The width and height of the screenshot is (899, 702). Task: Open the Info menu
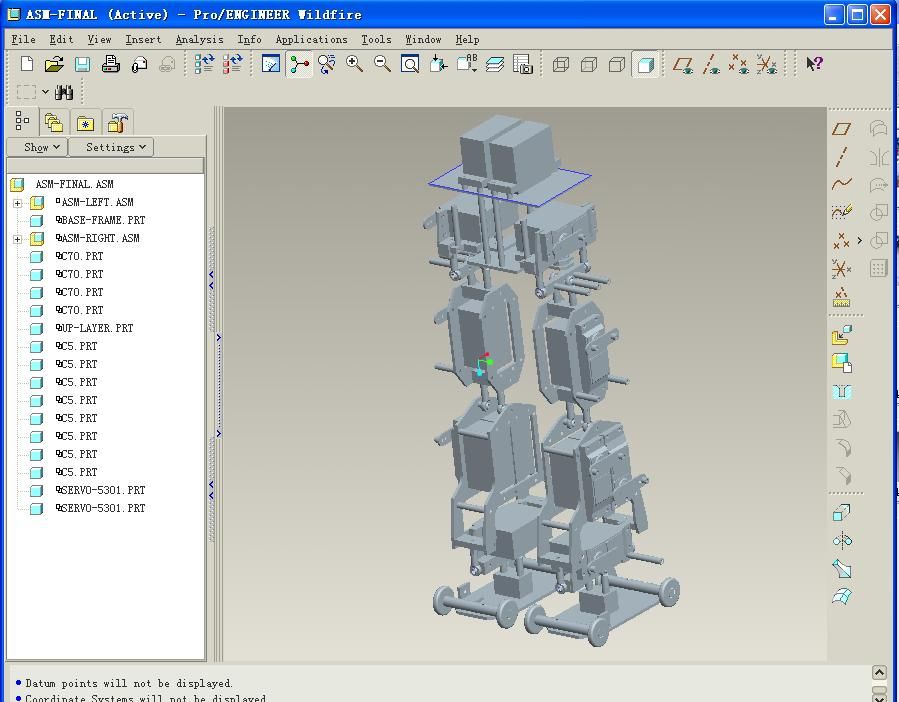(249, 40)
